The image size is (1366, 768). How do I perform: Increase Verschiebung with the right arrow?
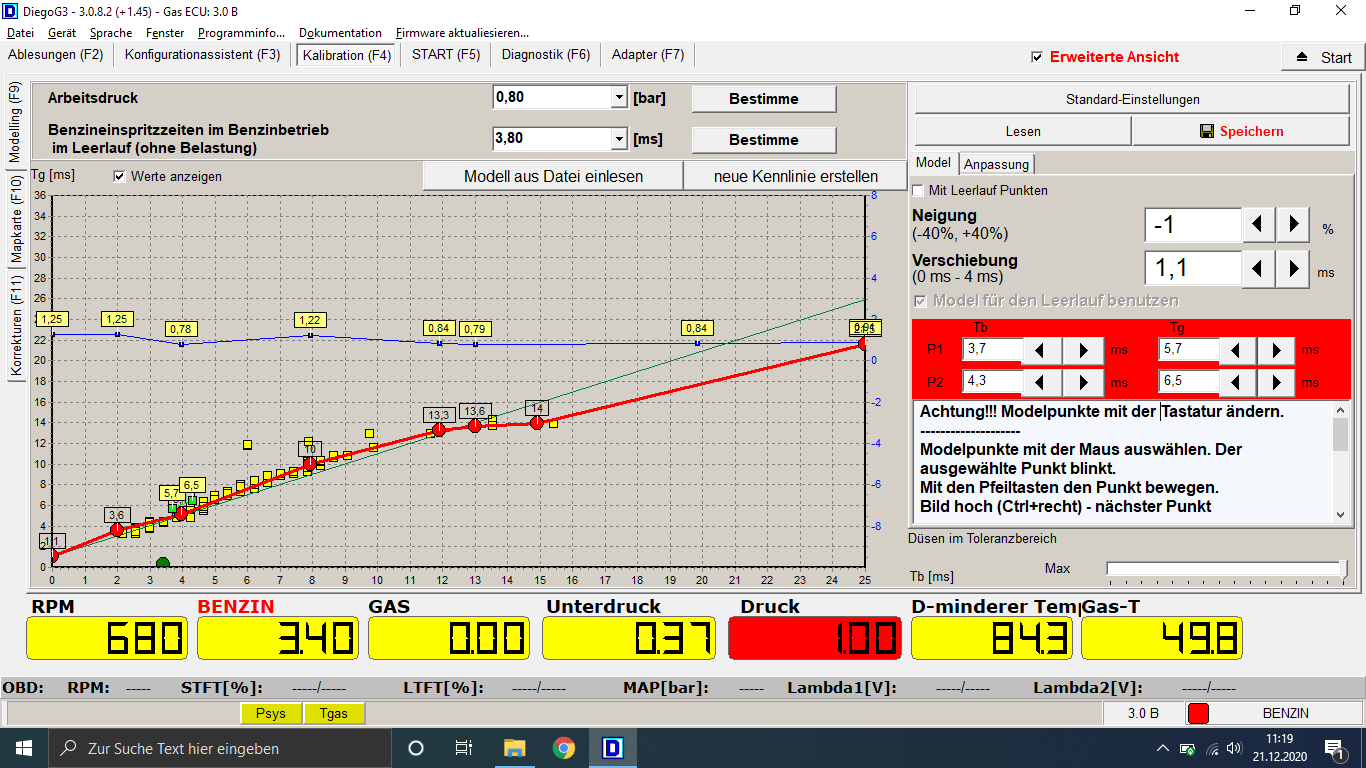click(x=1293, y=269)
